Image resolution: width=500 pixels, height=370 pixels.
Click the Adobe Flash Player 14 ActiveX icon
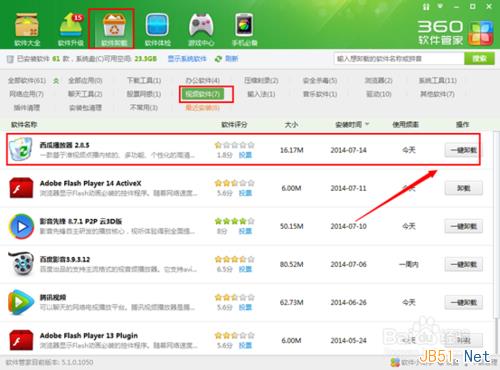point(21,188)
